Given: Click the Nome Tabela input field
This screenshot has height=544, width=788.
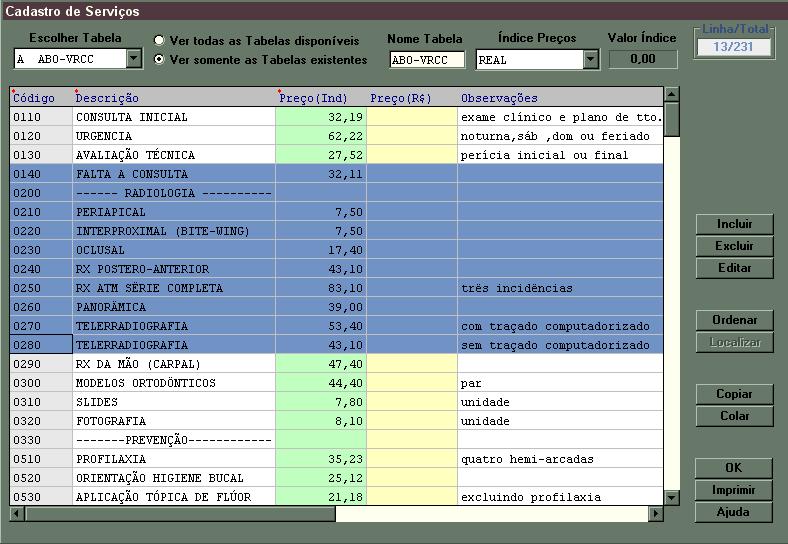Looking at the screenshot, I should [427, 60].
